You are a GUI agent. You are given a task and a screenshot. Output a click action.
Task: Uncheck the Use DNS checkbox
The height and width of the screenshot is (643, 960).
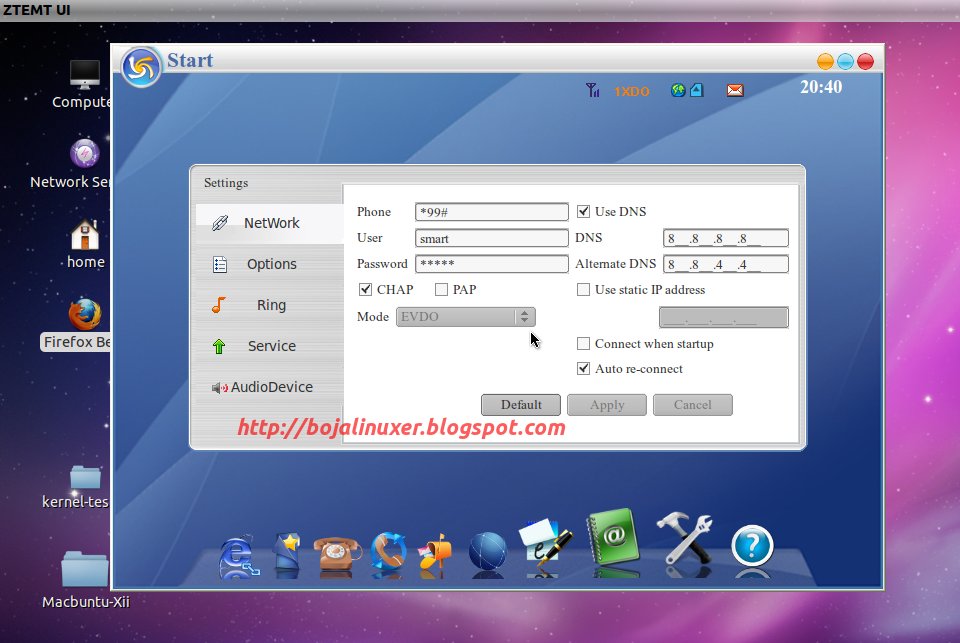click(x=583, y=211)
